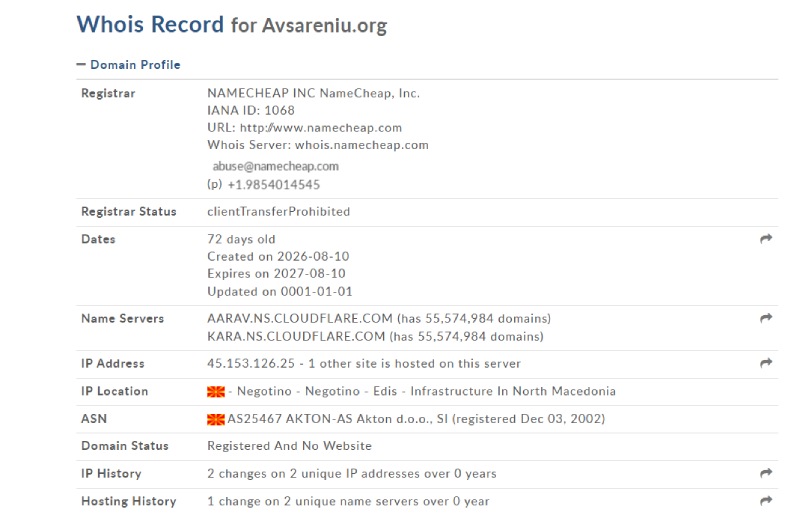Image resolution: width=800 pixels, height=524 pixels.
Task: Click the ASN row label
Action: [94, 418]
